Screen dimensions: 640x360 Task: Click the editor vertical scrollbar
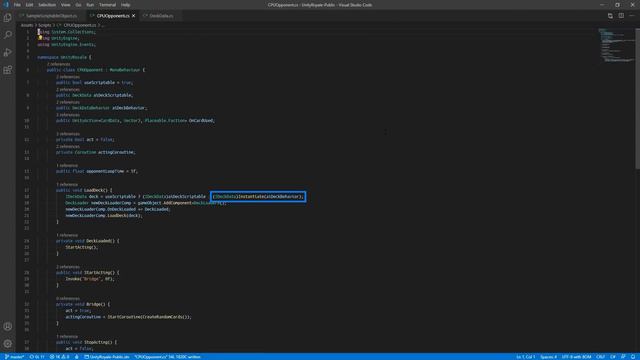coord(638,98)
